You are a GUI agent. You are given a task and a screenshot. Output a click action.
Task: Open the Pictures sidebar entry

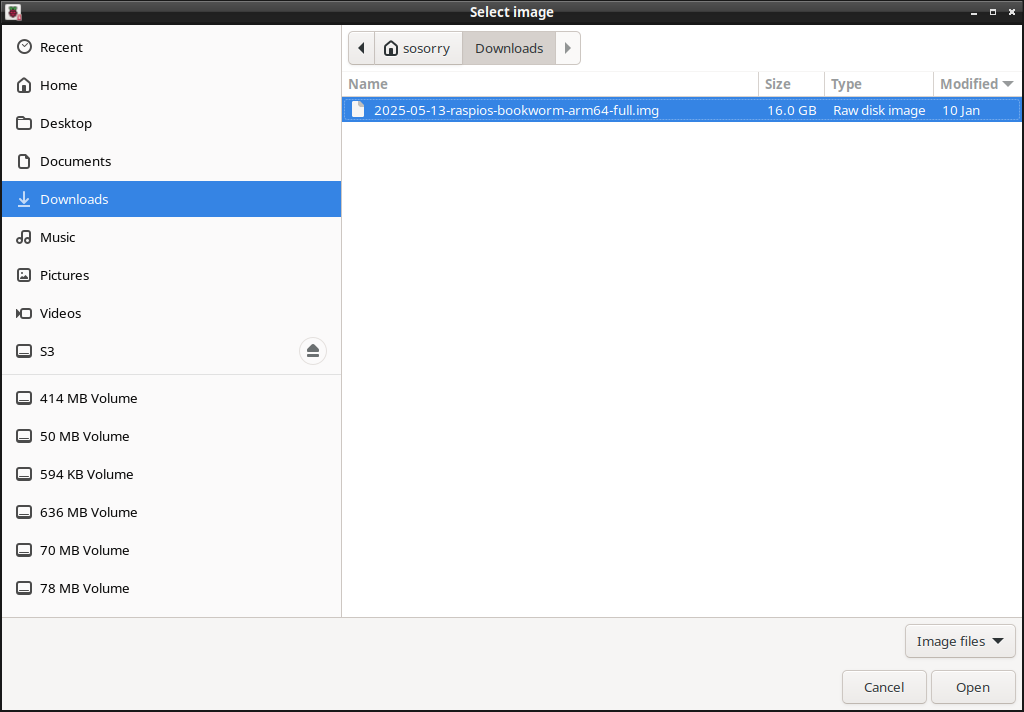click(x=171, y=275)
